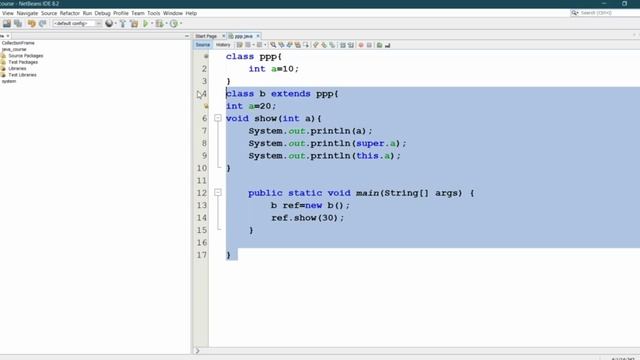Toggle Rectangular Selection mode
Viewport: 640px width, 360px height.
tap(306, 45)
